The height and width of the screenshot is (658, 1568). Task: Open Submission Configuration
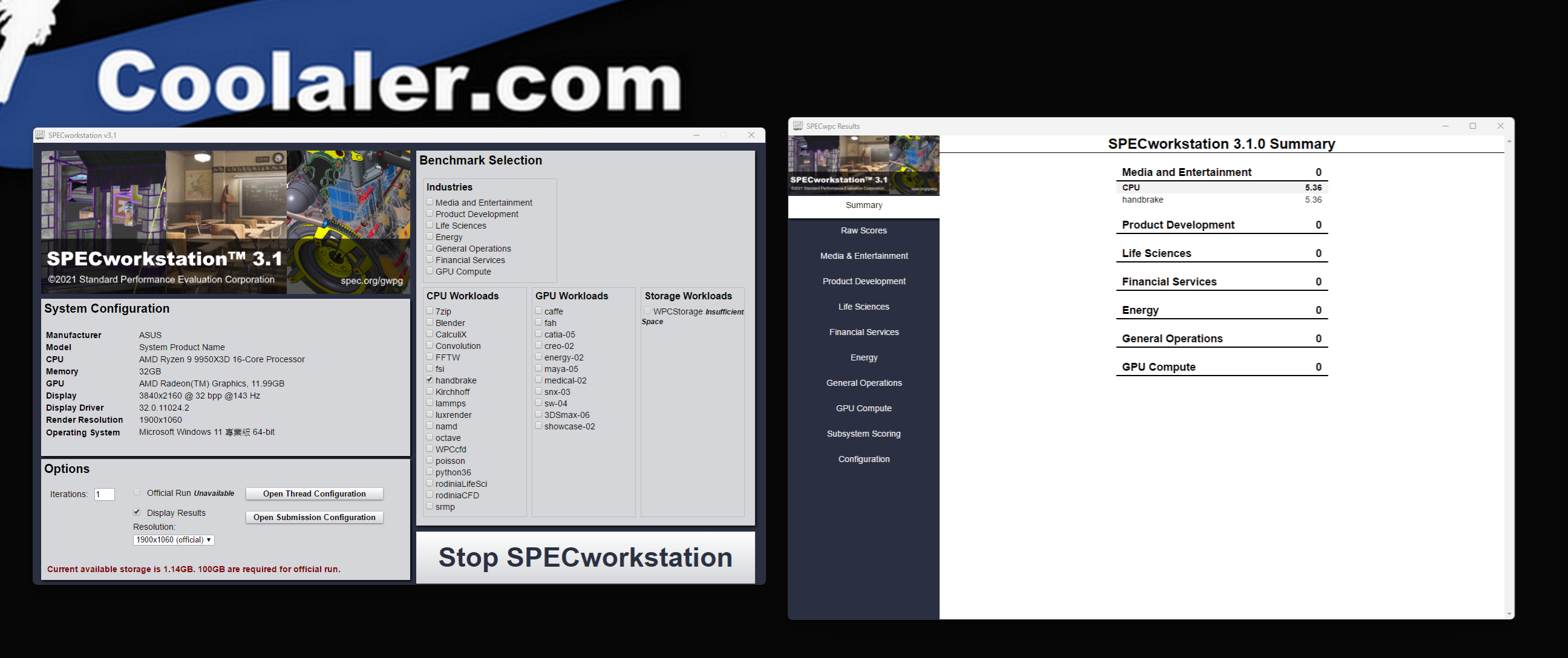tap(314, 518)
